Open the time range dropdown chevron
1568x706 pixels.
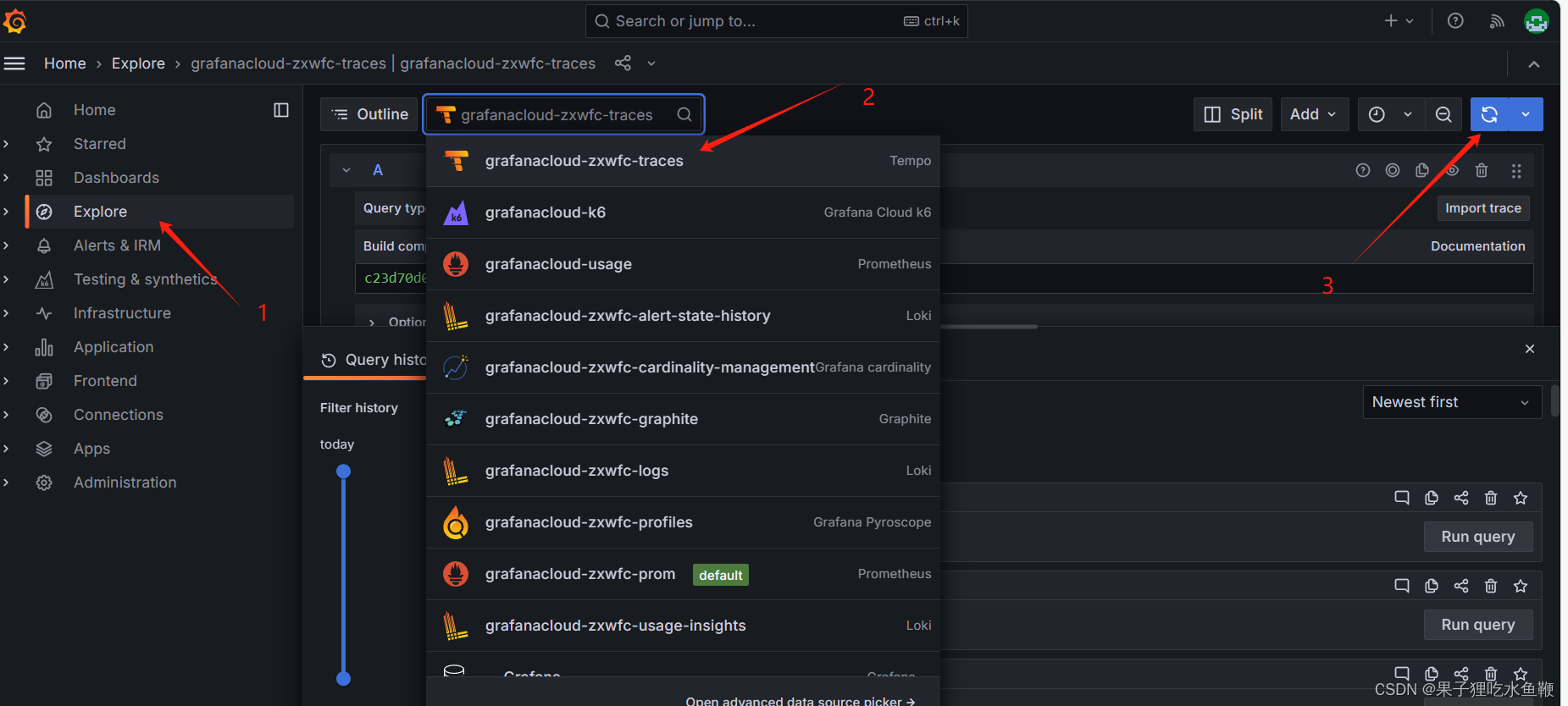tap(1408, 114)
